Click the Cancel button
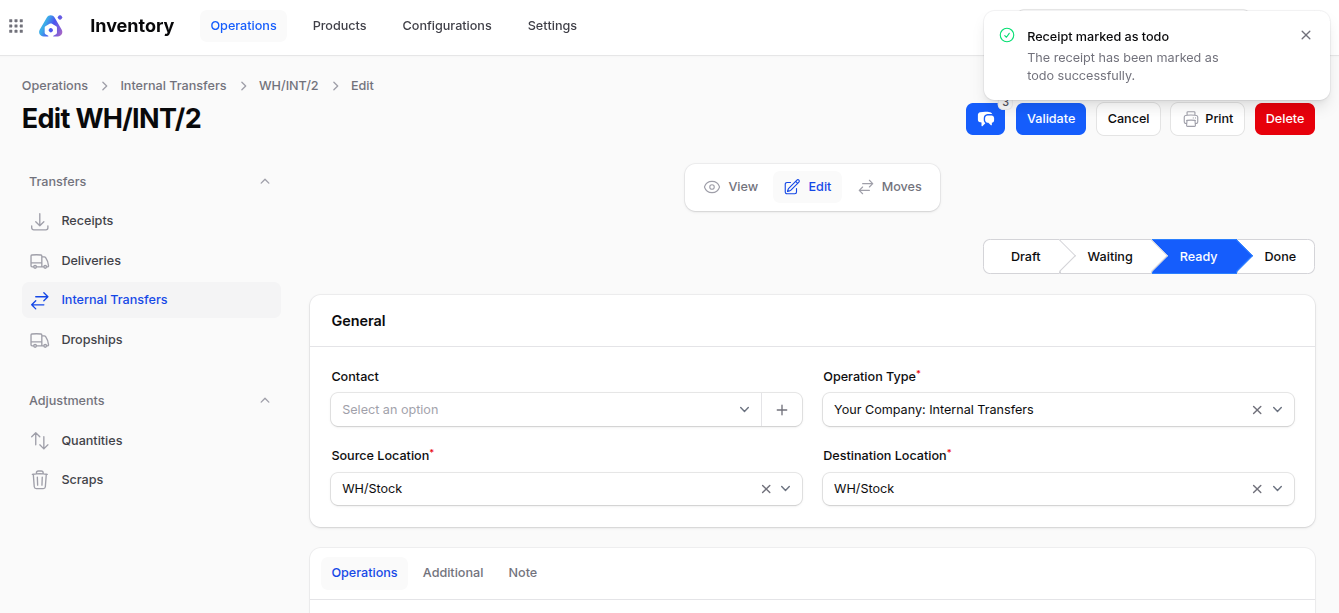 coord(1128,119)
